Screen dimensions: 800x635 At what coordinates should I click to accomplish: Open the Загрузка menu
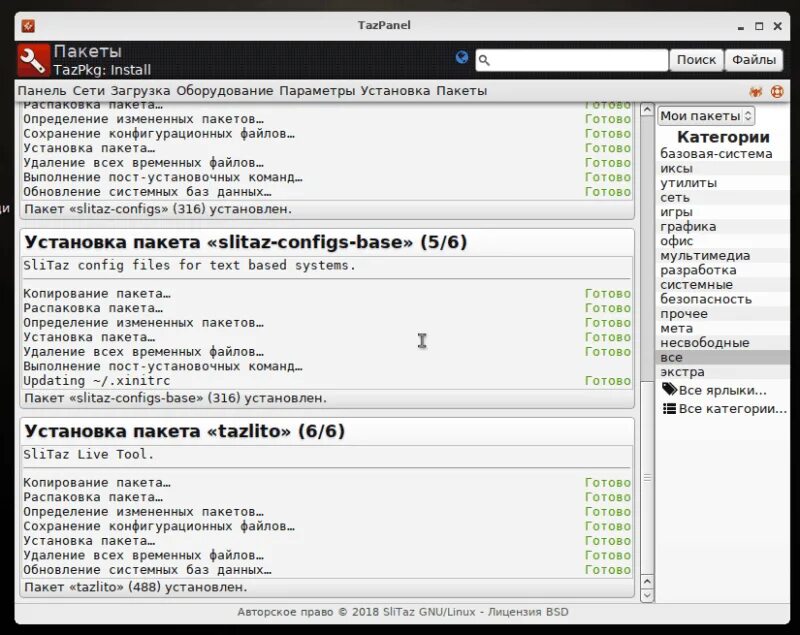[x=140, y=91]
